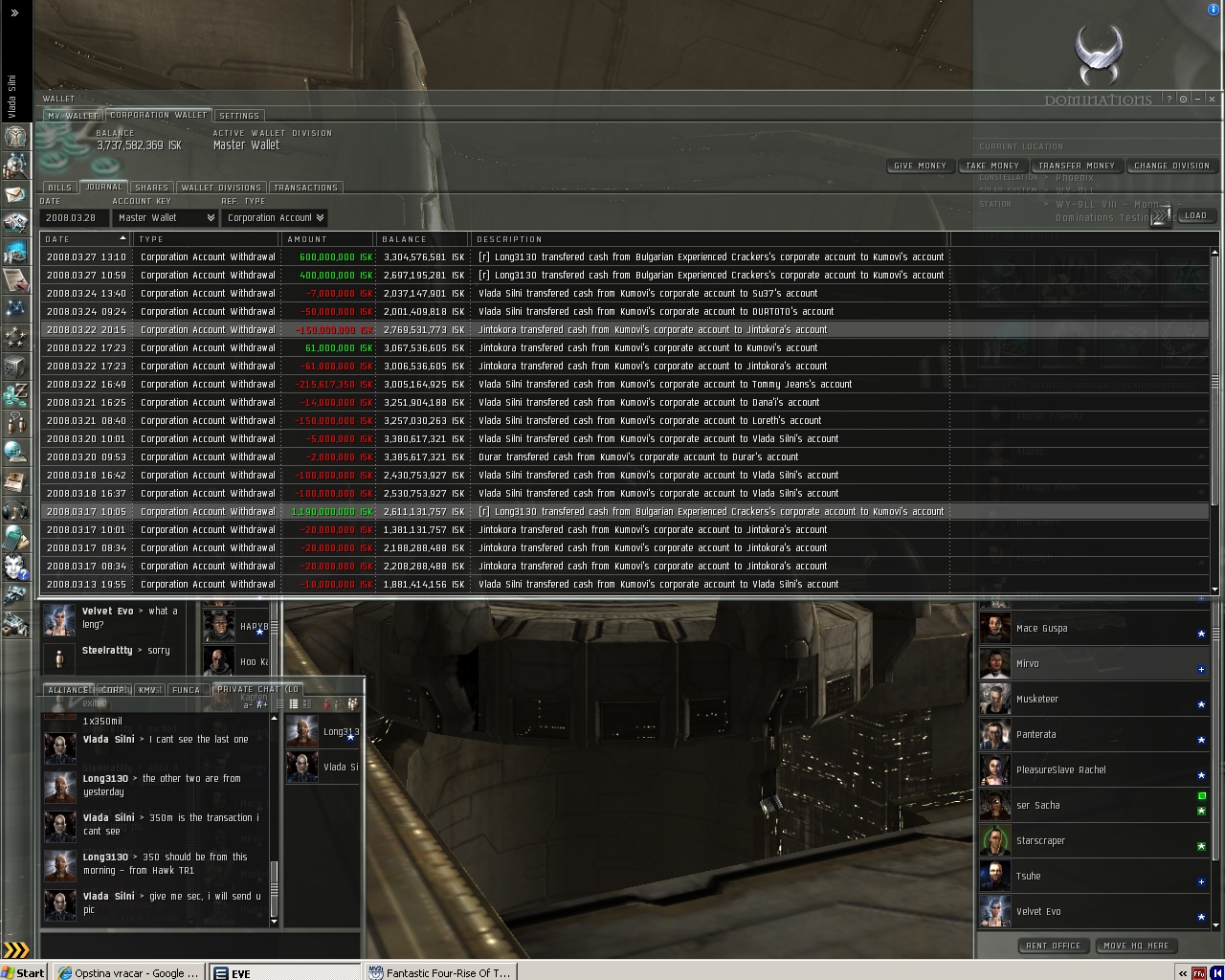Switch chat to middle list view mode
Screen dimensions: 1225x980
pos(294,704)
